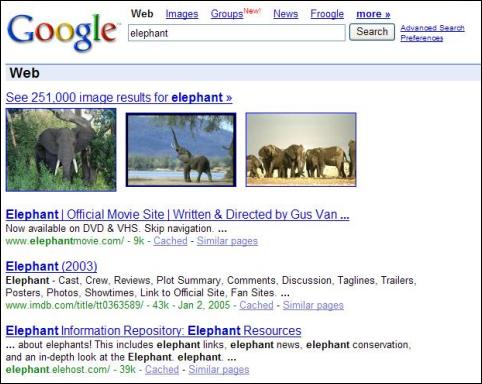Open the Advanced Search link

(432, 28)
